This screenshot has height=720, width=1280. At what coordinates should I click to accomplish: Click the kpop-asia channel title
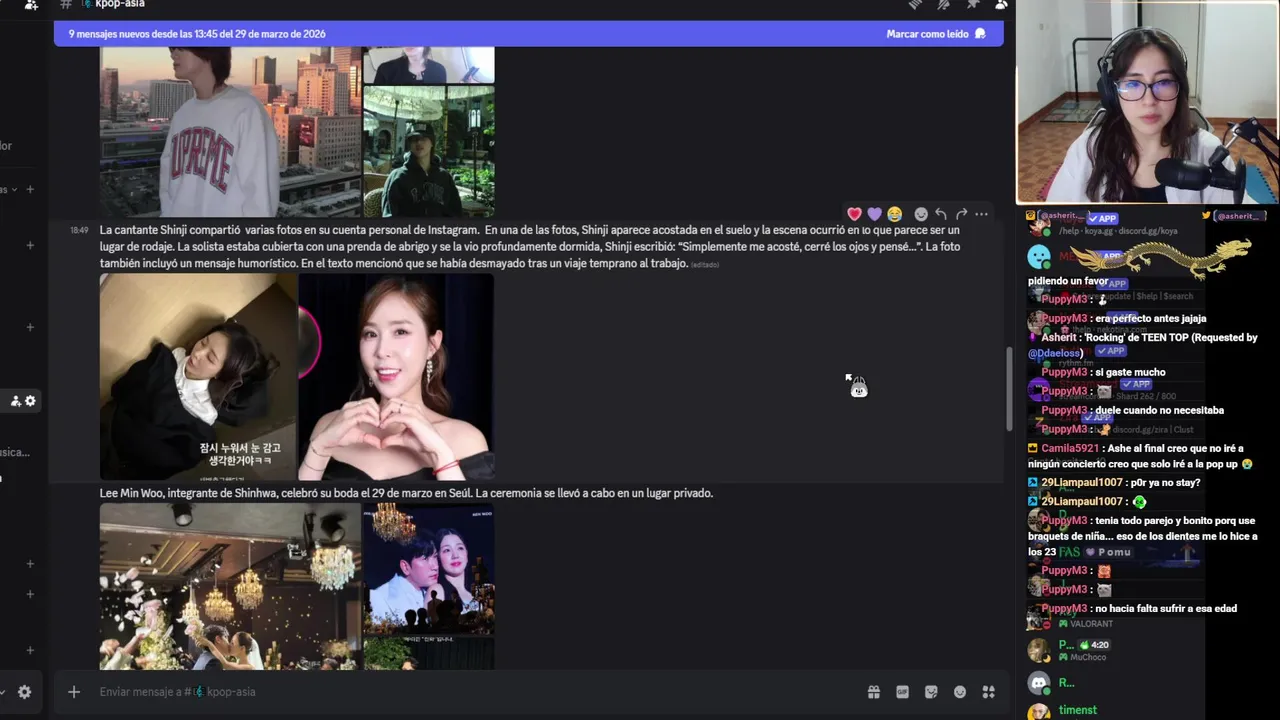[x=120, y=4]
